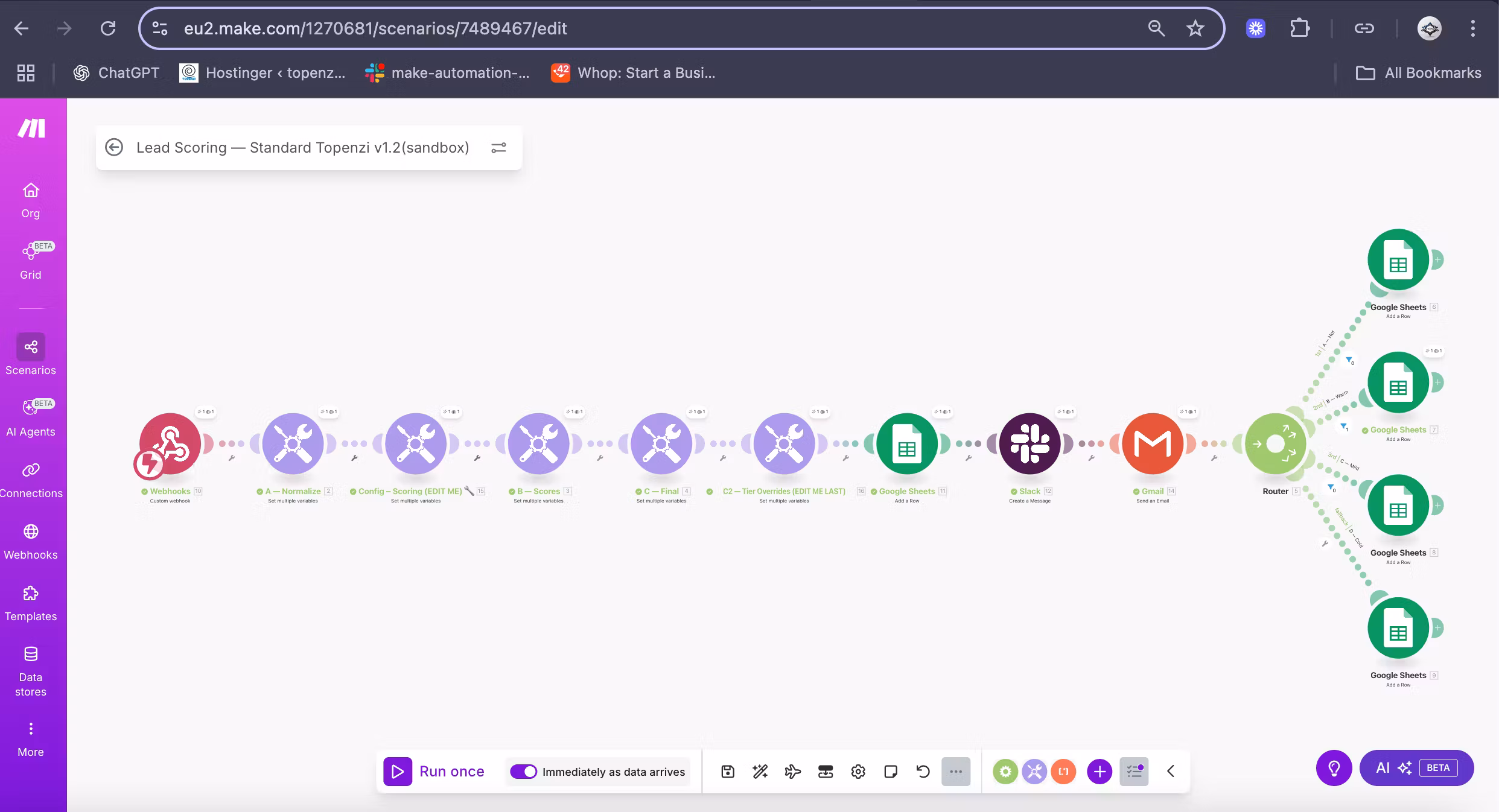Open scenario settings gear icon

[x=858, y=771]
